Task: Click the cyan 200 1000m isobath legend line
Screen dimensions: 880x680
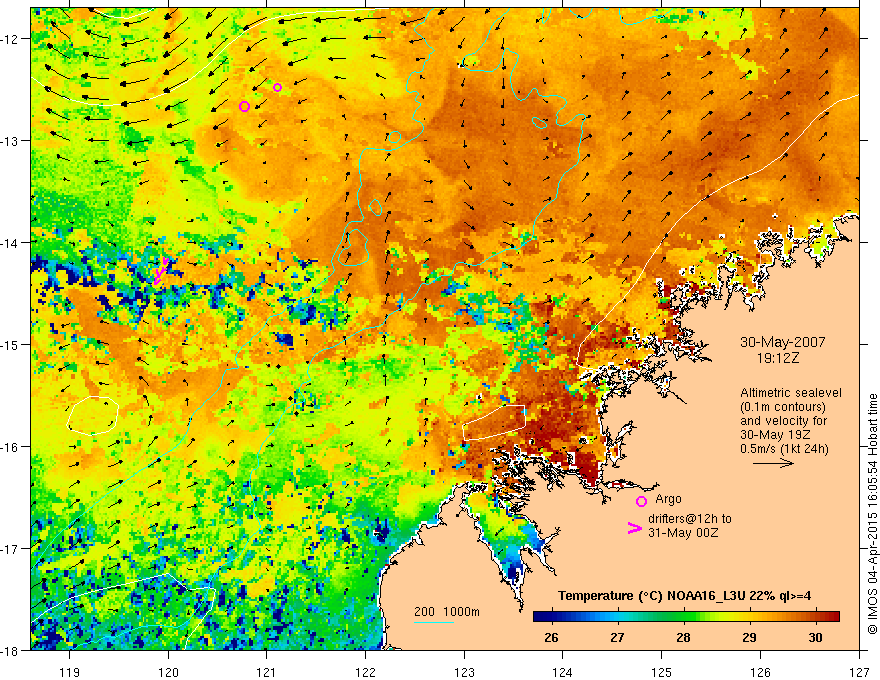Action: pos(434,622)
